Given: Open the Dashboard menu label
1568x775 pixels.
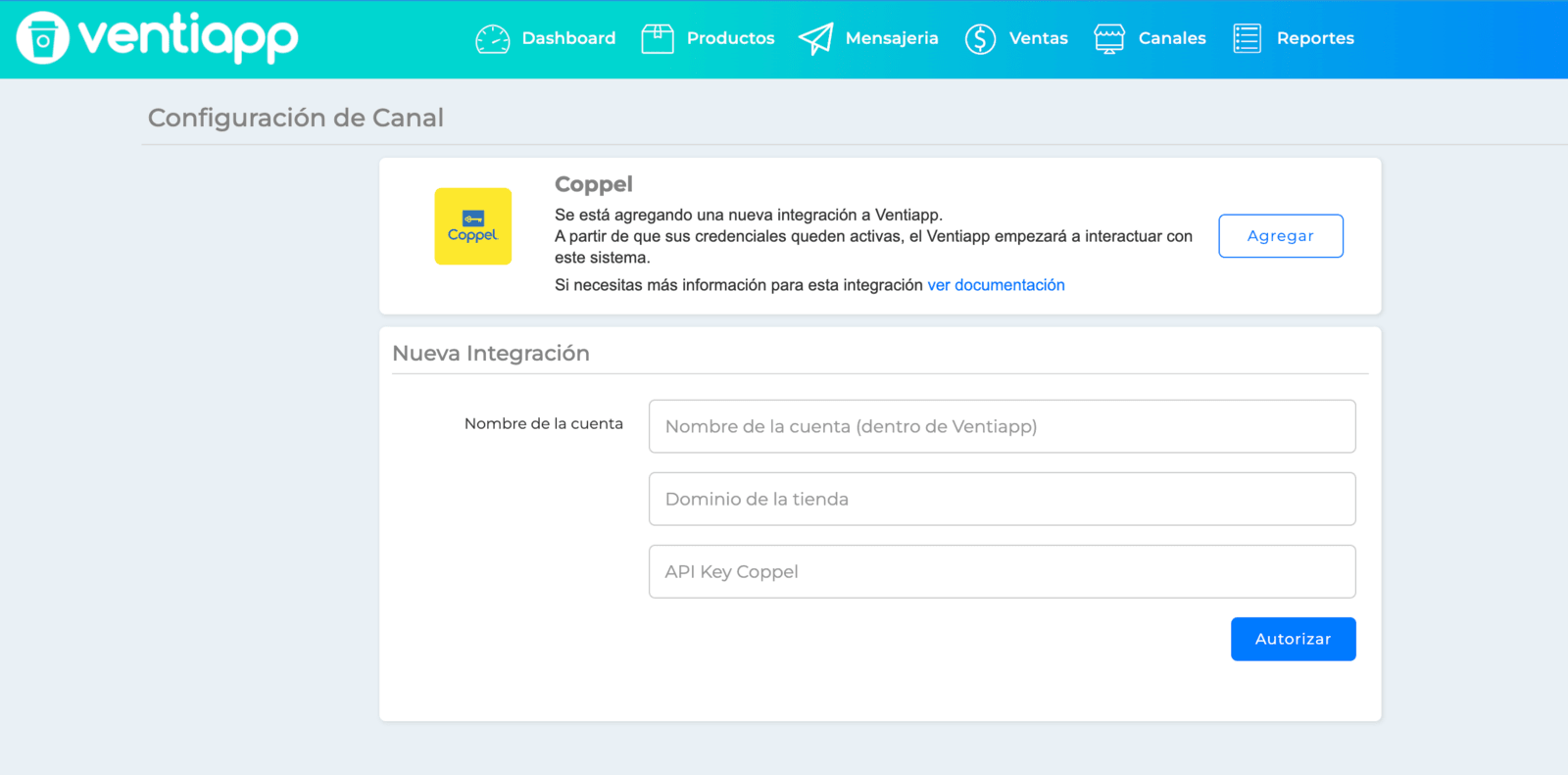Looking at the screenshot, I should click(568, 38).
